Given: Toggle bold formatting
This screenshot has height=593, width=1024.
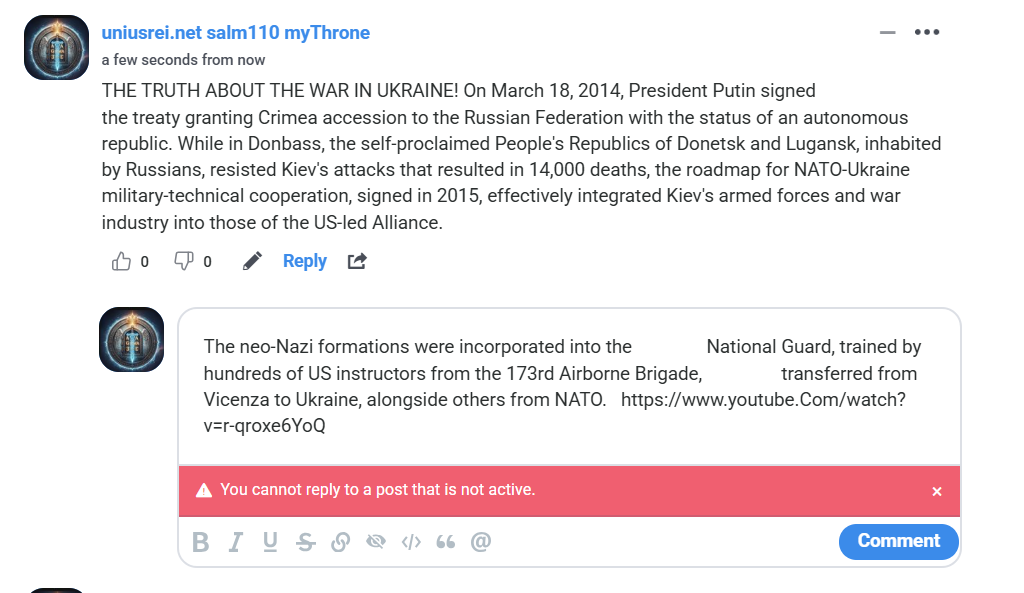Looking at the screenshot, I should click(x=201, y=542).
